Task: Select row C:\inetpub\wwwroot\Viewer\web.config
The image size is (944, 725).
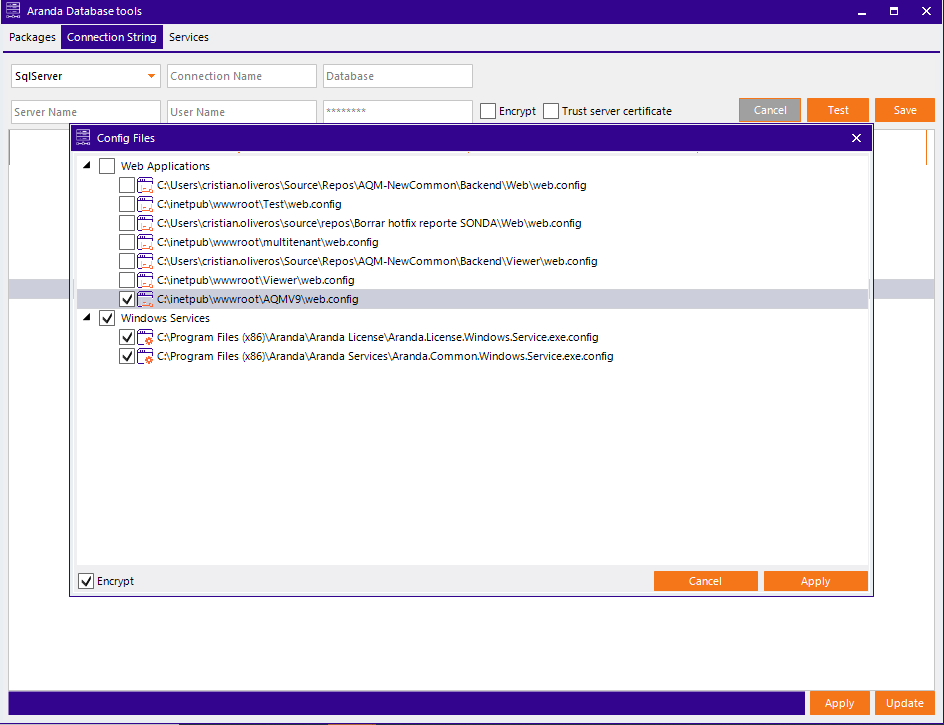Action: point(256,280)
